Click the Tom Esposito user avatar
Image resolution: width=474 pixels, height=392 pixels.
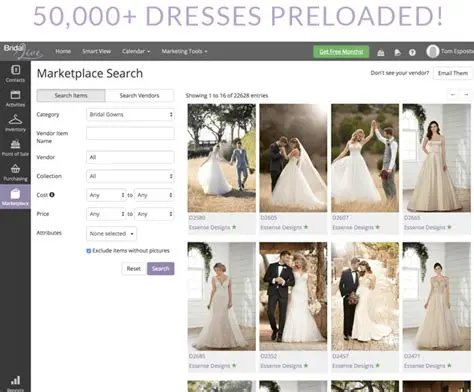(x=433, y=51)
